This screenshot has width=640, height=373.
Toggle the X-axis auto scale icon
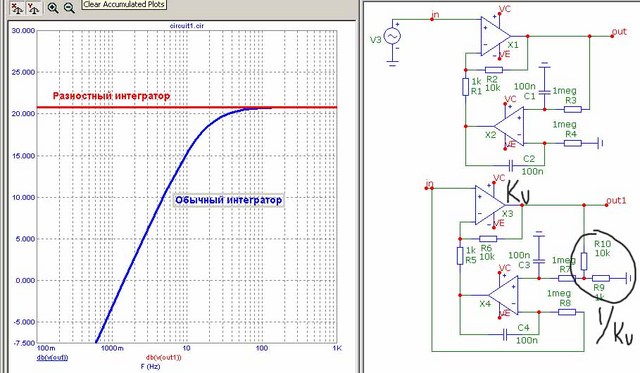click(x=17, y=8)
